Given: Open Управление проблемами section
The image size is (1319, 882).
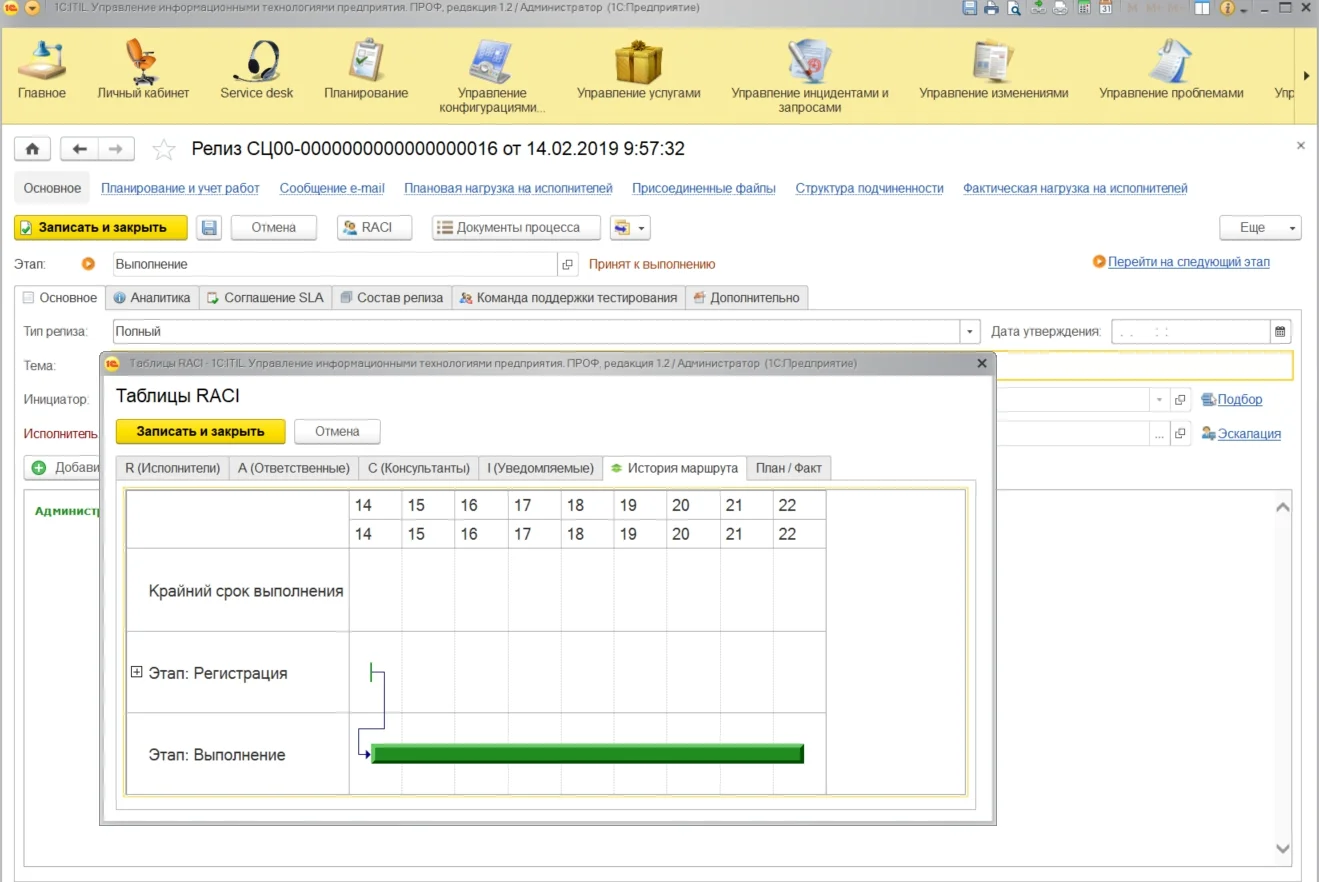Looking at the screenshot, I should pyautogui.click(x=1171, y=70).
